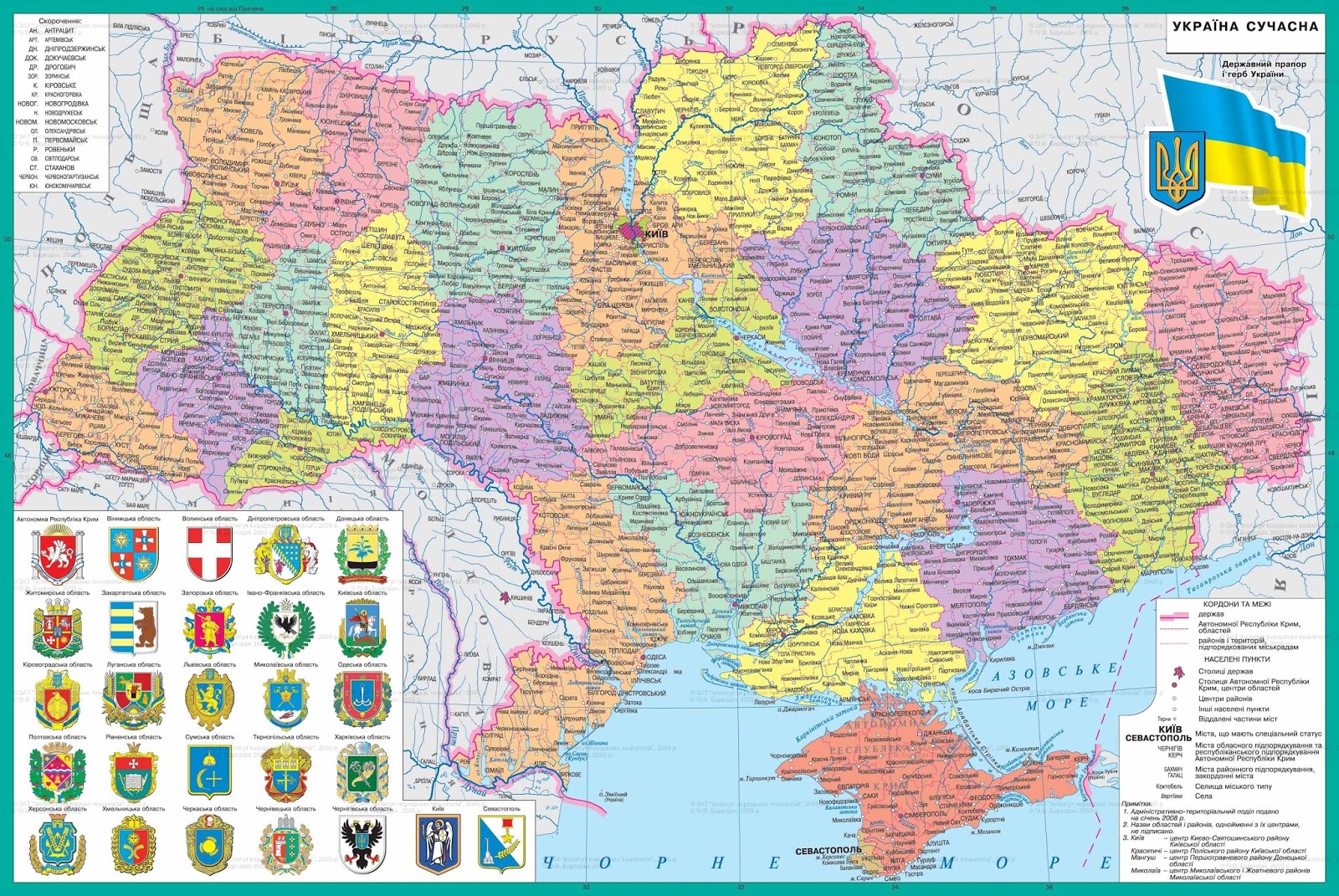1339x896 pixels.
Task: Click the Львівська область lion emblem
Action: click(x=209, y=700)
